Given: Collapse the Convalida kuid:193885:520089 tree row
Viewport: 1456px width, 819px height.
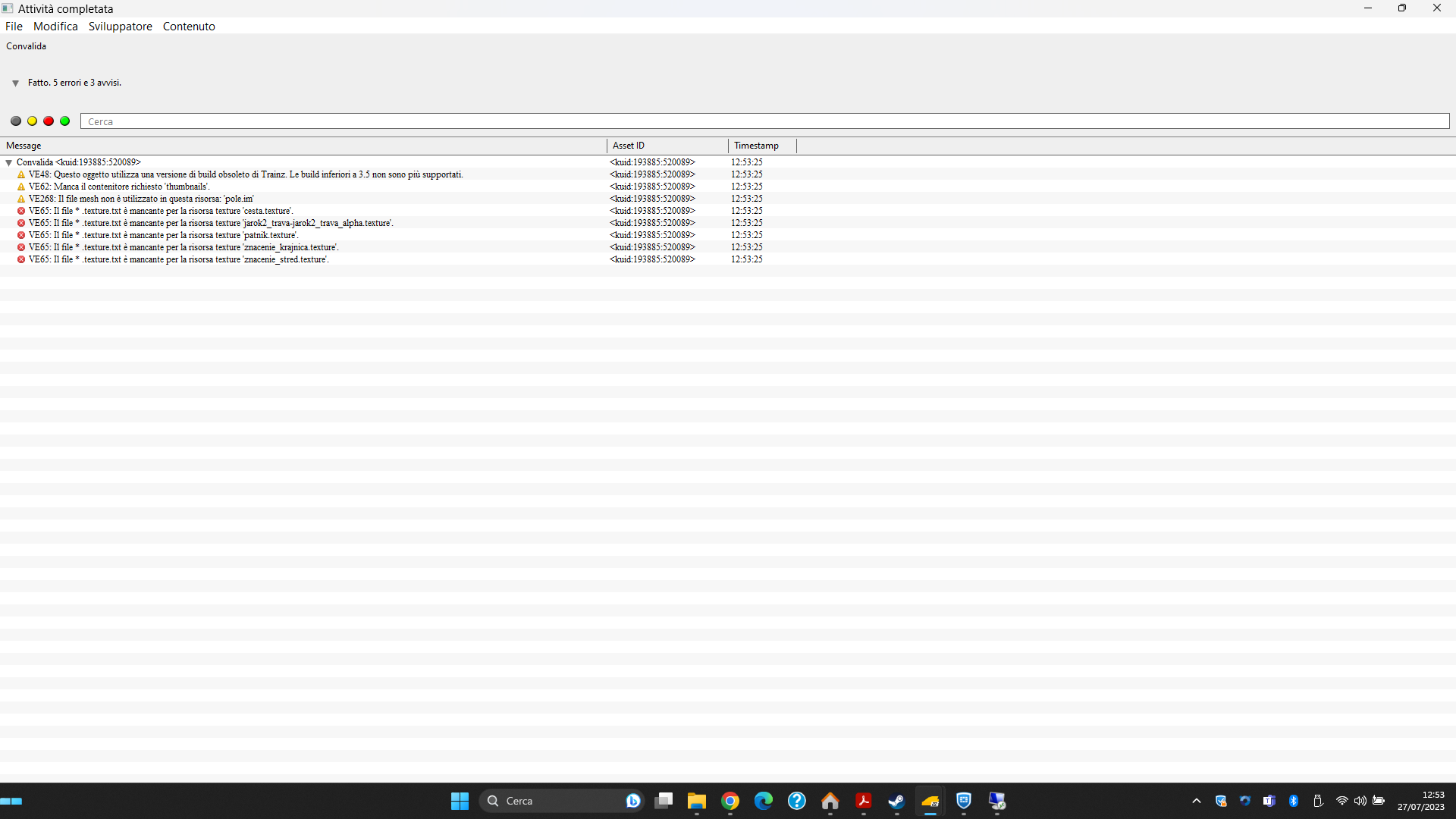Looking at the screenshot, I should pyautogui.click(x=9, y=162).
